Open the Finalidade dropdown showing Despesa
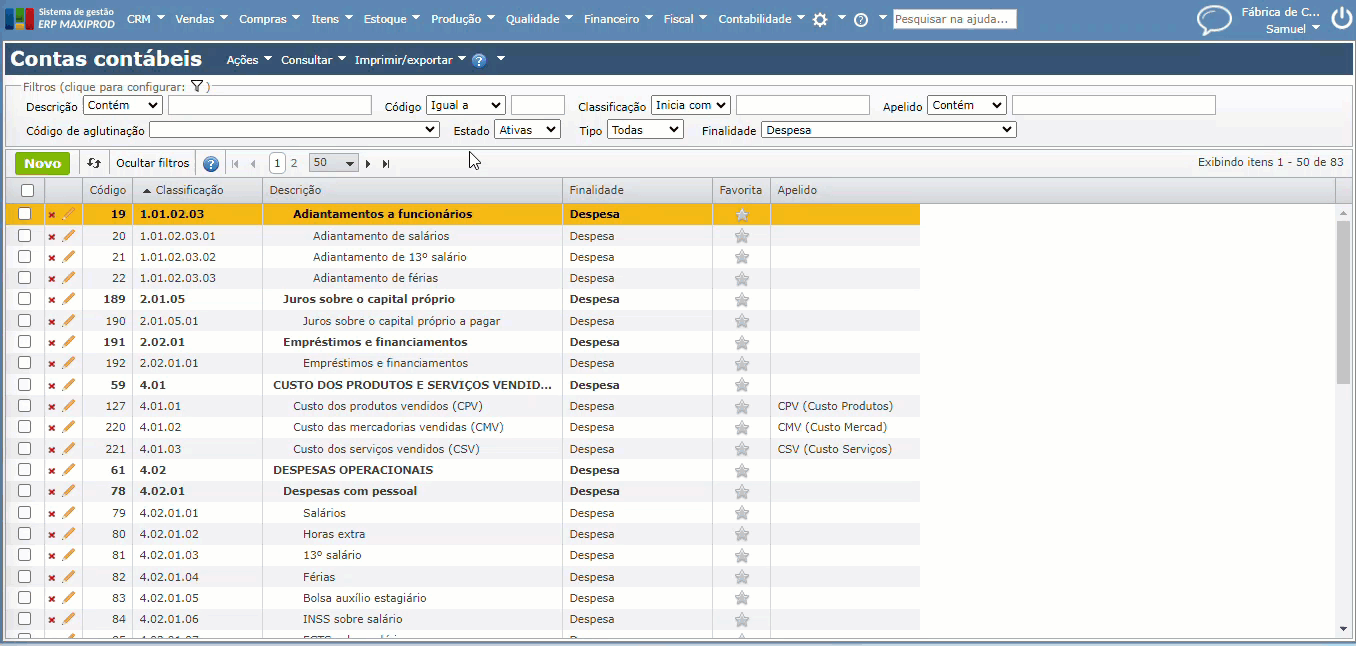The width and height of the screenshot is (1356, 646). coord(888,130)
